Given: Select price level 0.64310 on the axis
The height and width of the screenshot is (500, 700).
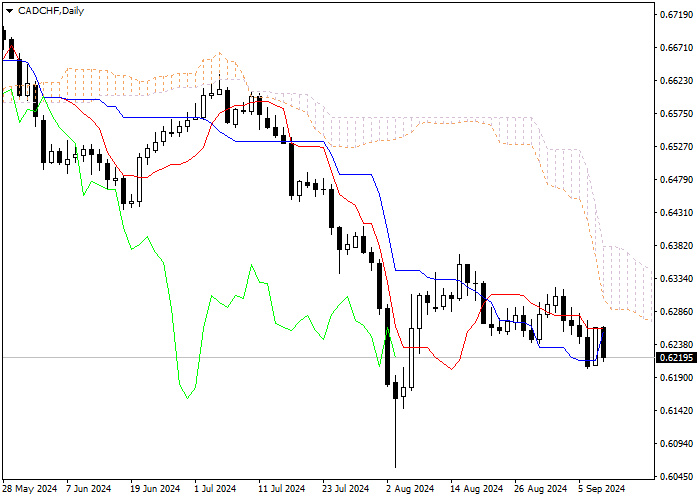Looking at the screenshot, I should pyautogui.click(x=676, y=213).
